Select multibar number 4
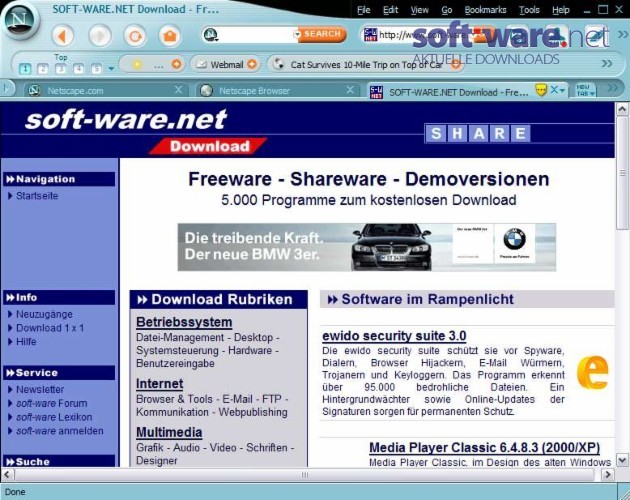 78,69
